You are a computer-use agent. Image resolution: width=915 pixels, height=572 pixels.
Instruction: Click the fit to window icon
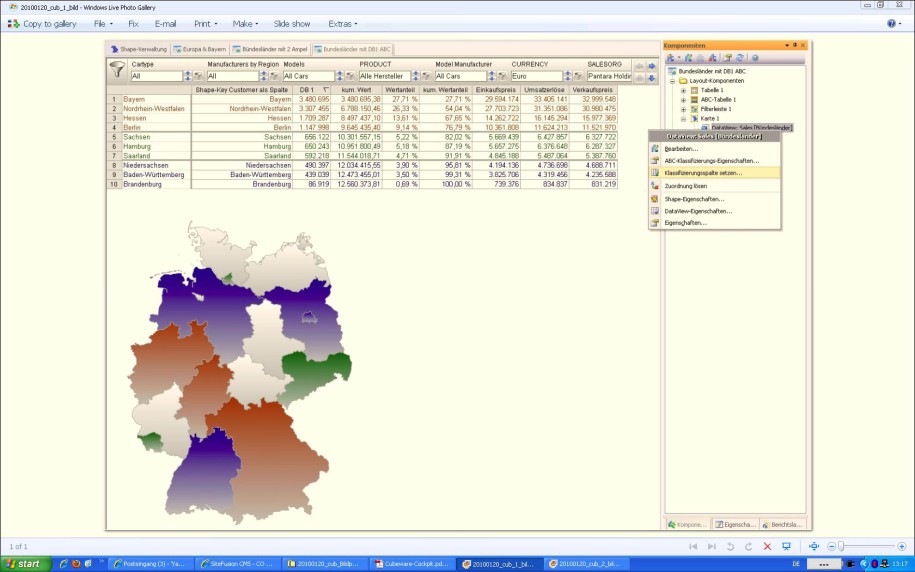[x=814, y=546]
